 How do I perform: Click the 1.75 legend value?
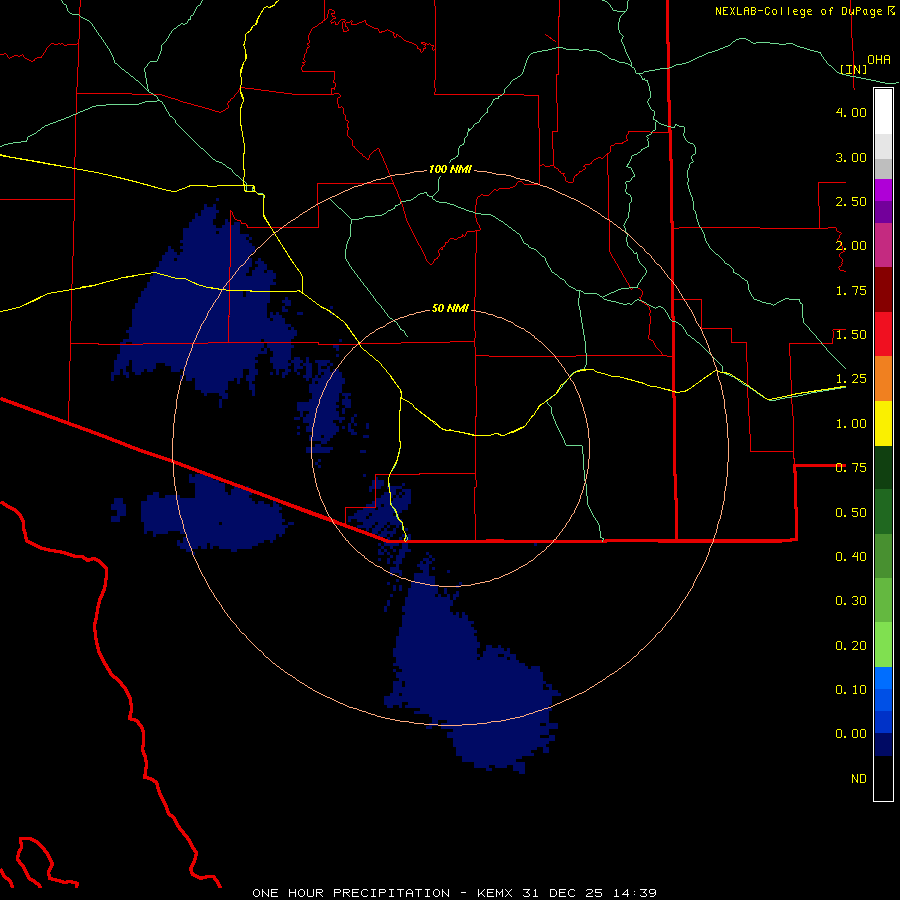[851, 290]
